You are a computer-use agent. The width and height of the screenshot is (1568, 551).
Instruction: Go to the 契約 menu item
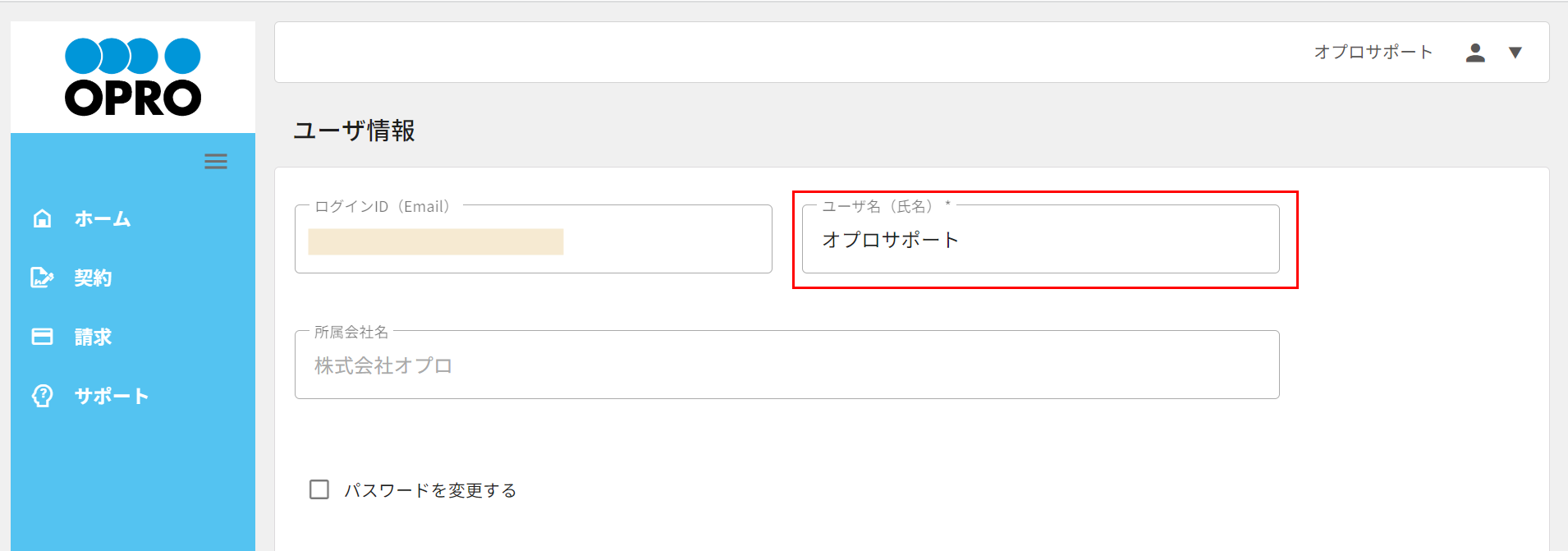(x=93, y=278)
